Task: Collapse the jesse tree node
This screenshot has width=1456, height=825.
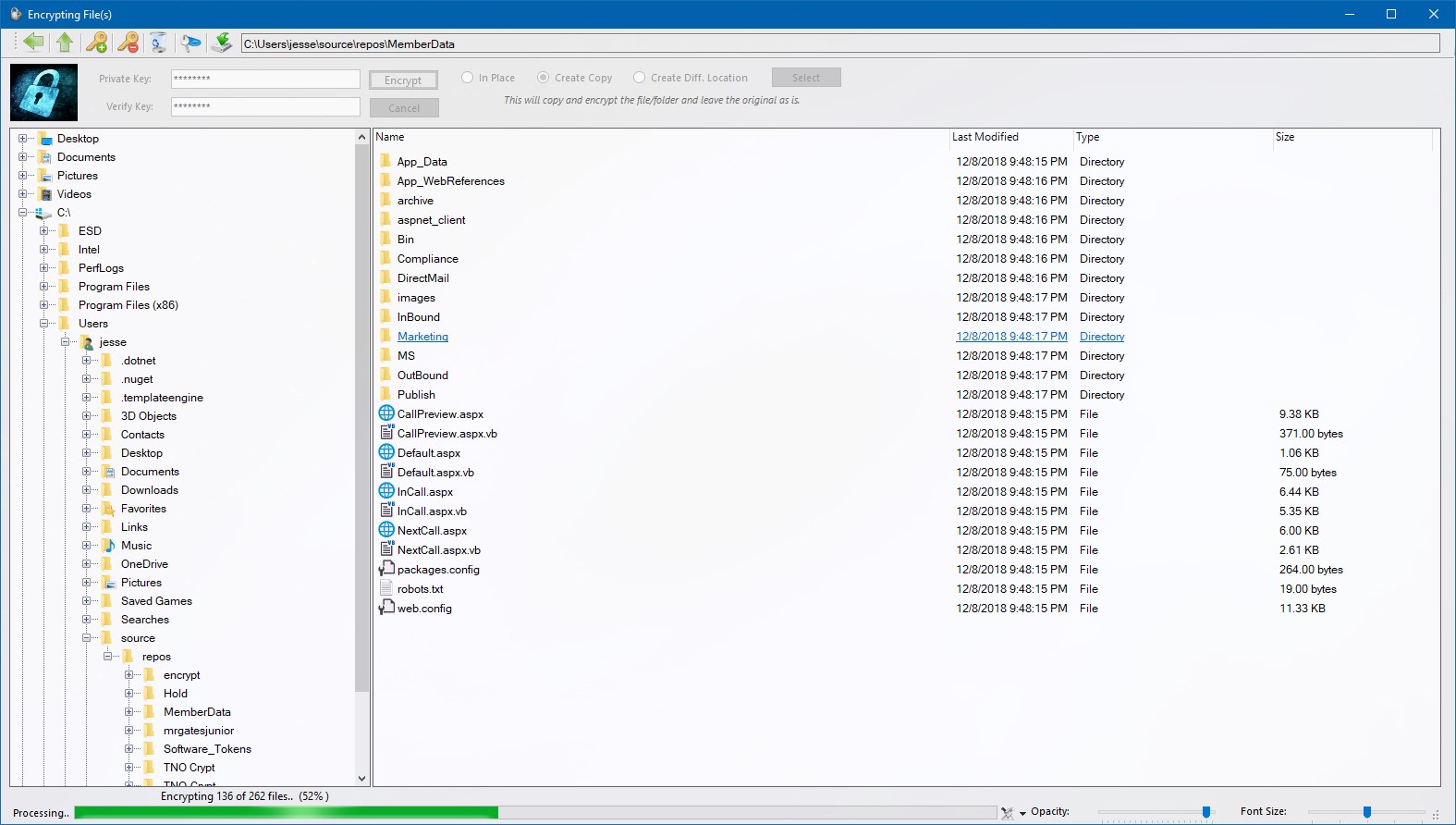Action: tap(65, 342)
